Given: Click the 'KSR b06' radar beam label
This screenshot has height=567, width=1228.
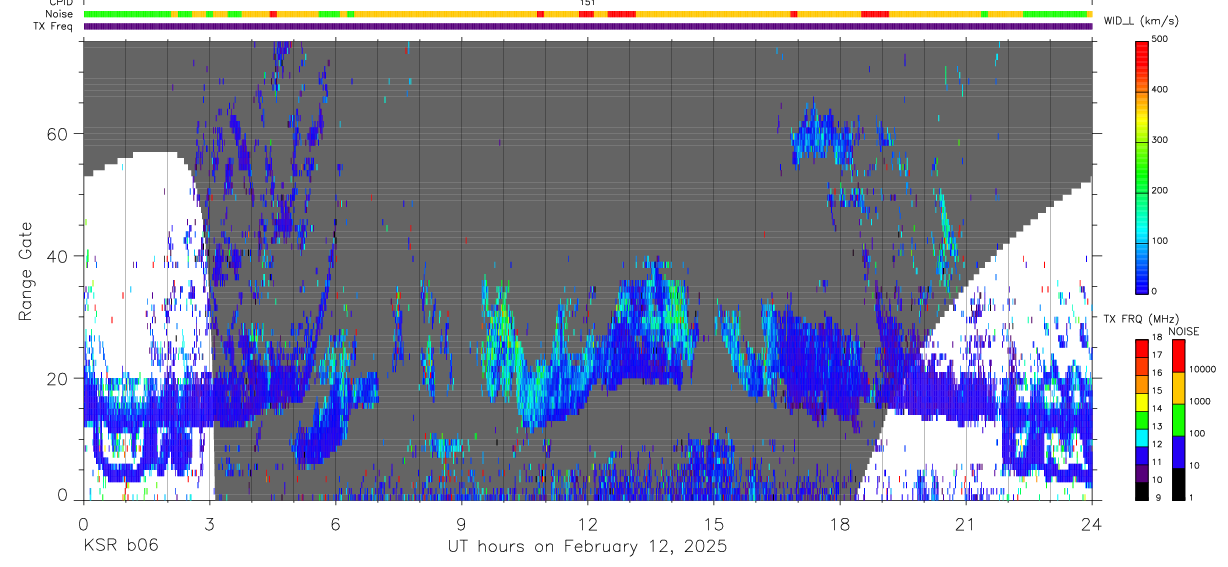Looking at the screenshot, I should point(120,546).
